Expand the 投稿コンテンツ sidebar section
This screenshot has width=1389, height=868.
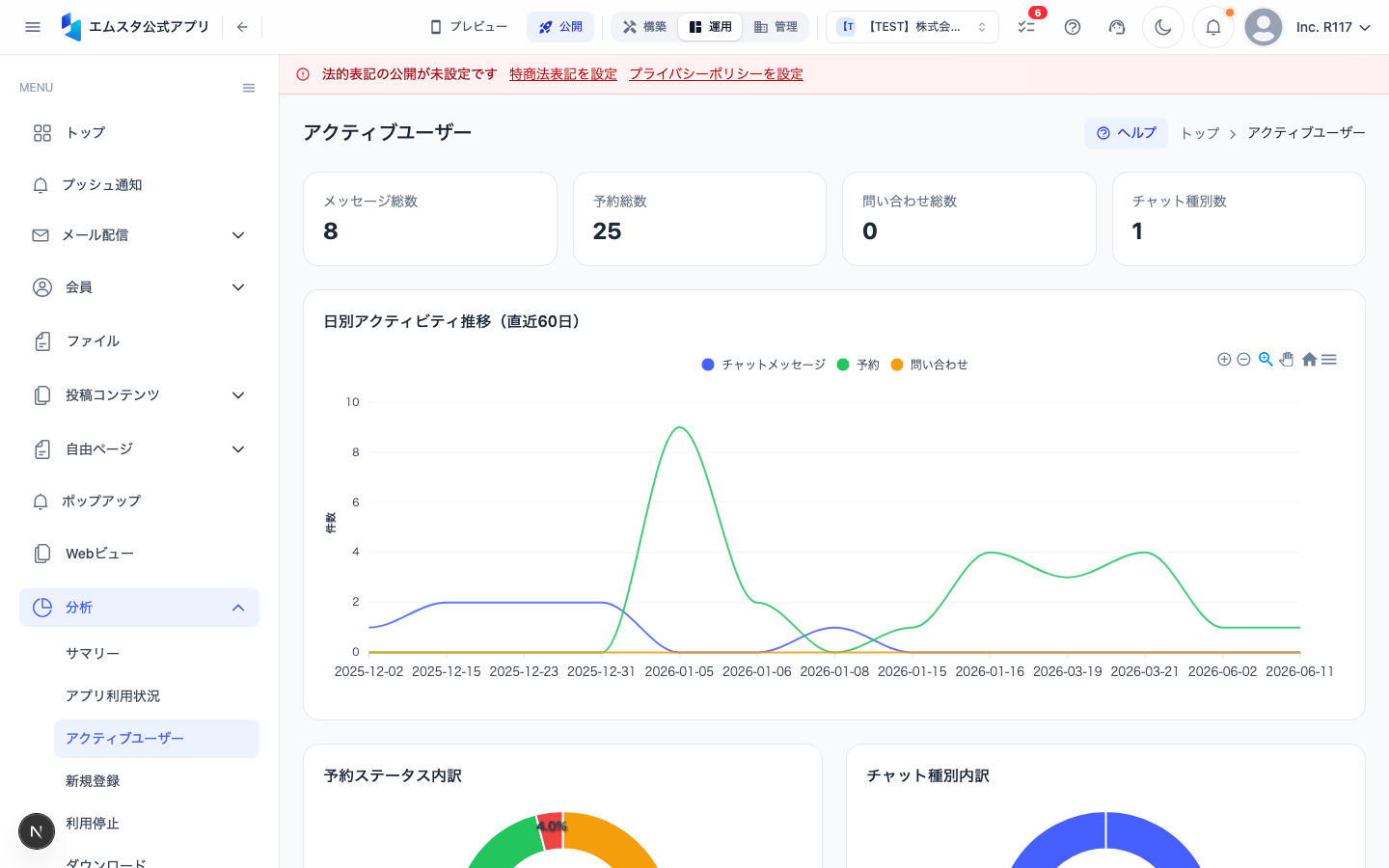pyautogui.click(x=139, y=395)
